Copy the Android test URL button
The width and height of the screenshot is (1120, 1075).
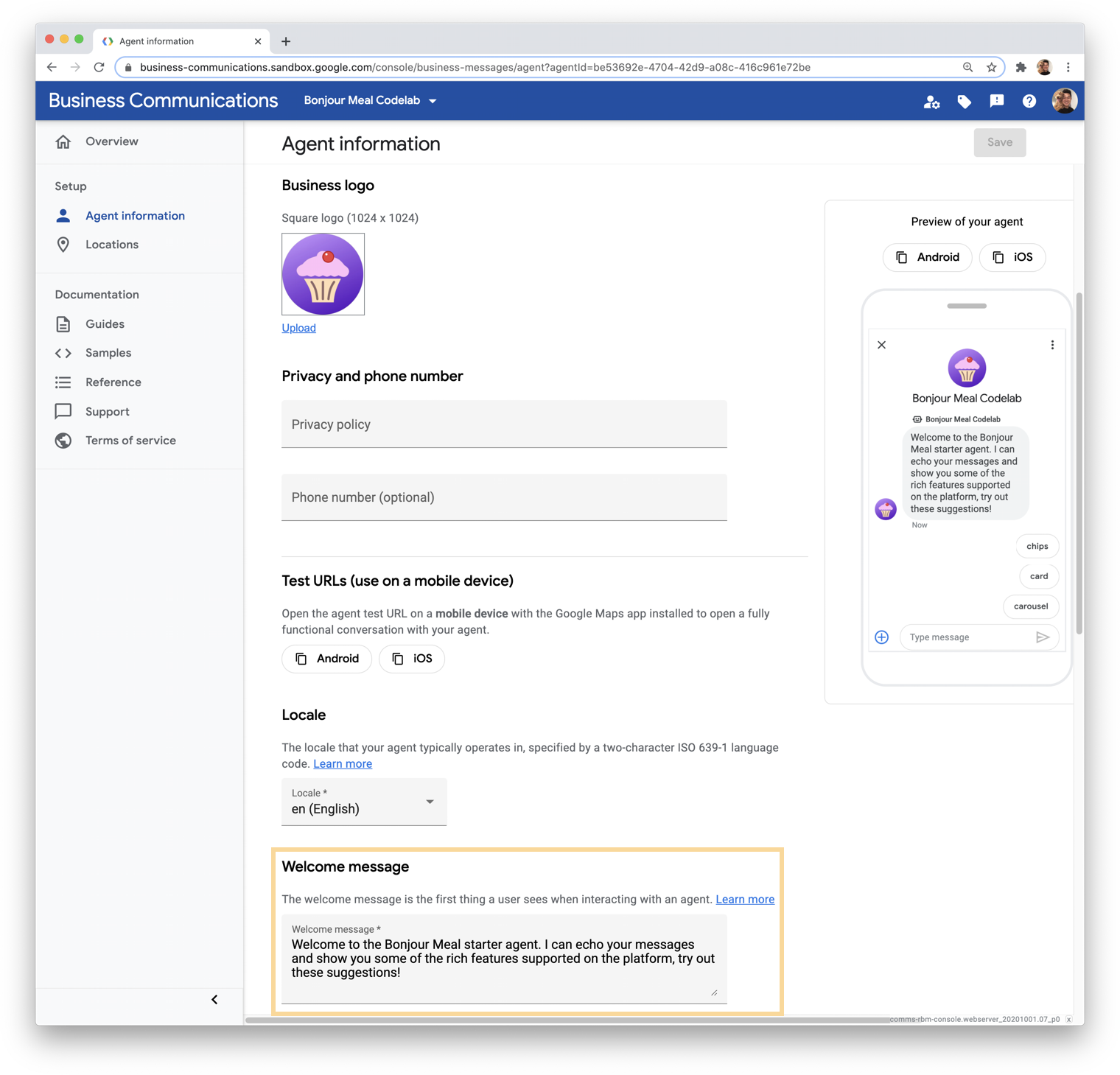click(326, 659)
